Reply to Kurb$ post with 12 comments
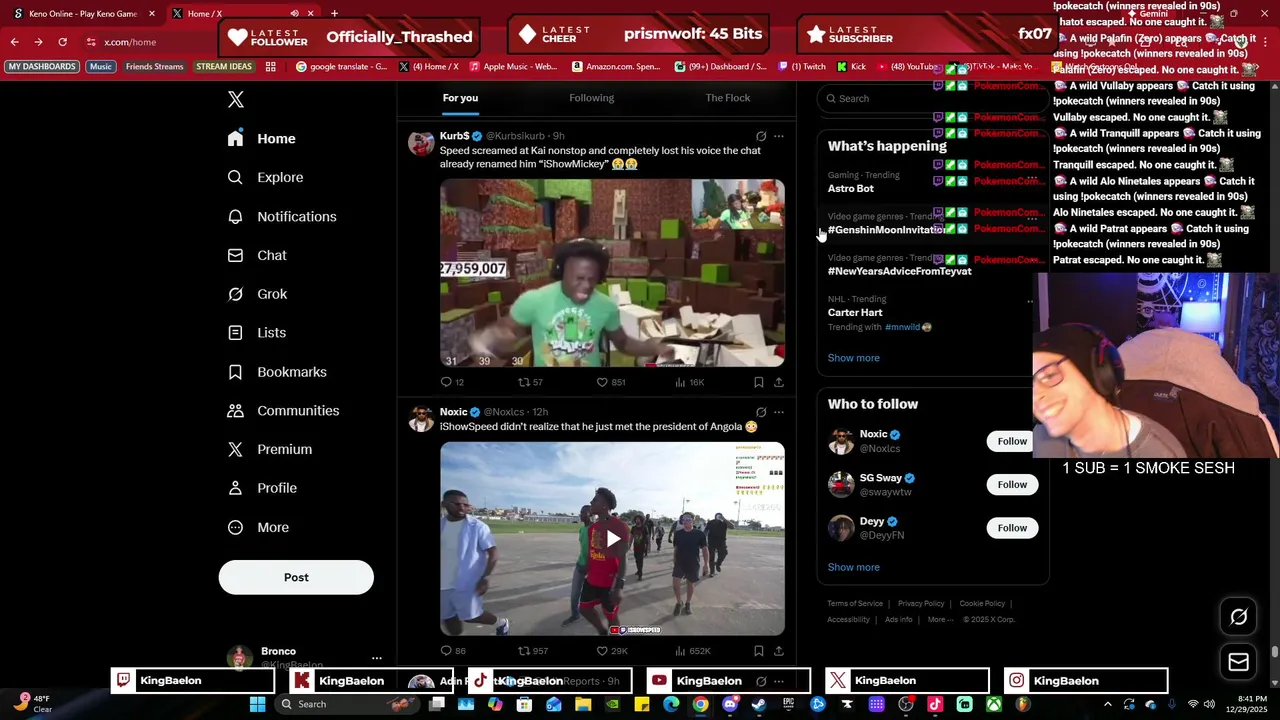1280x720 pixels. tap(452, 382)
